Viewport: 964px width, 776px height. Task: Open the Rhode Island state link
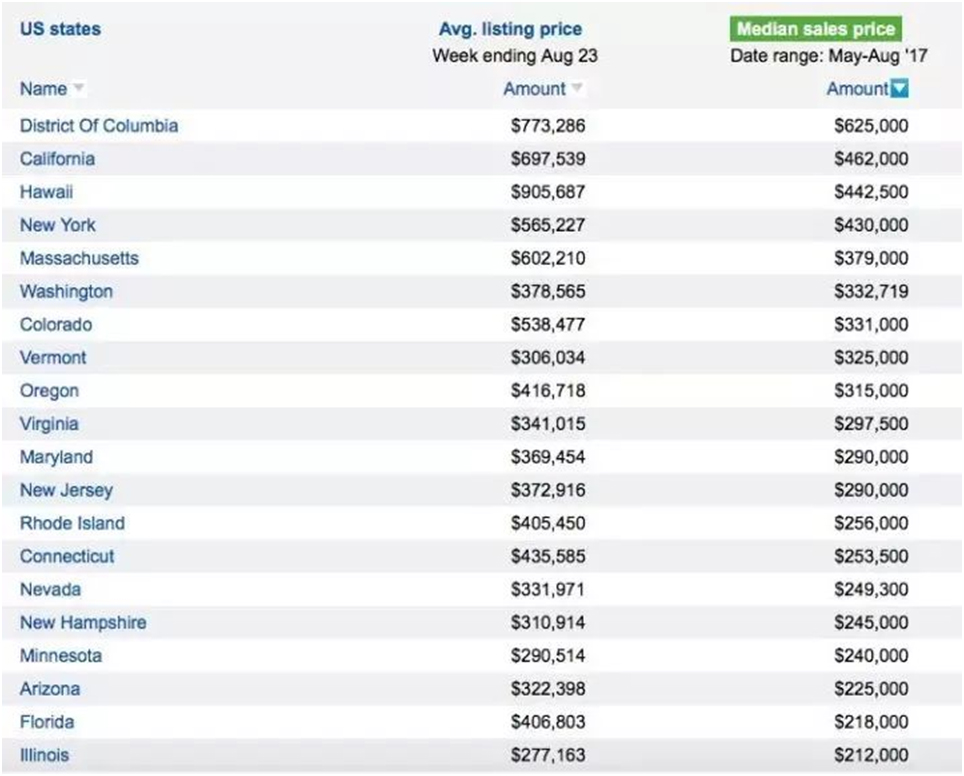[73, 523]
